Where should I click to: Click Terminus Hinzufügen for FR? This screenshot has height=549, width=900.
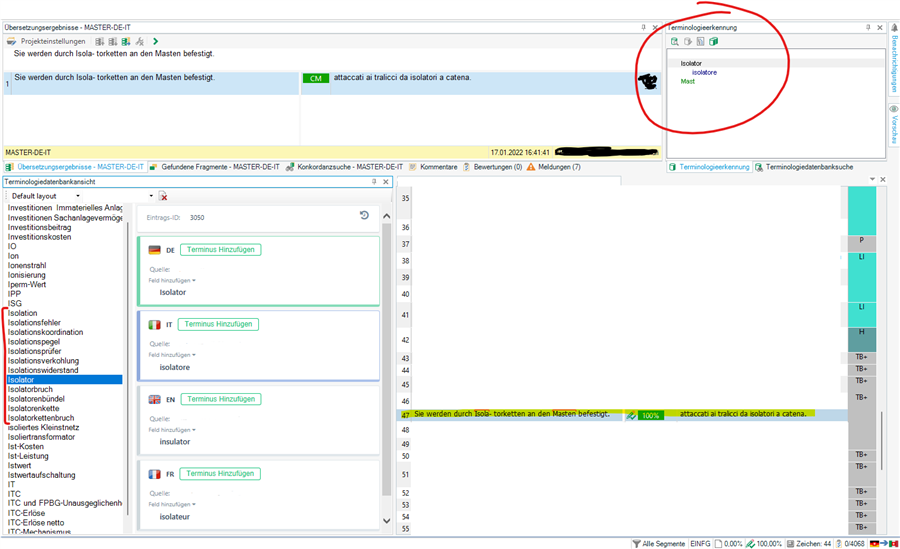coord(220,474)
